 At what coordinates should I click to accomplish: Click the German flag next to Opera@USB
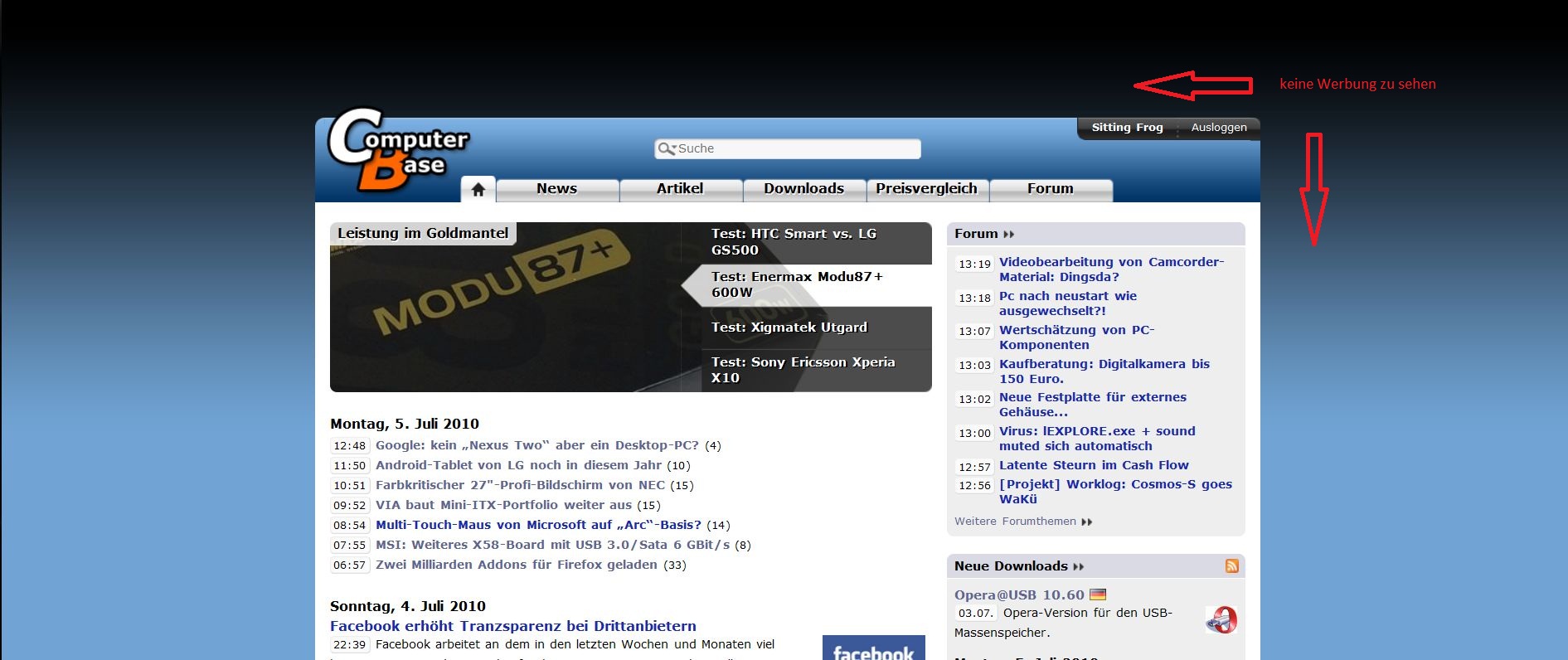click(x=1098, y=594)
